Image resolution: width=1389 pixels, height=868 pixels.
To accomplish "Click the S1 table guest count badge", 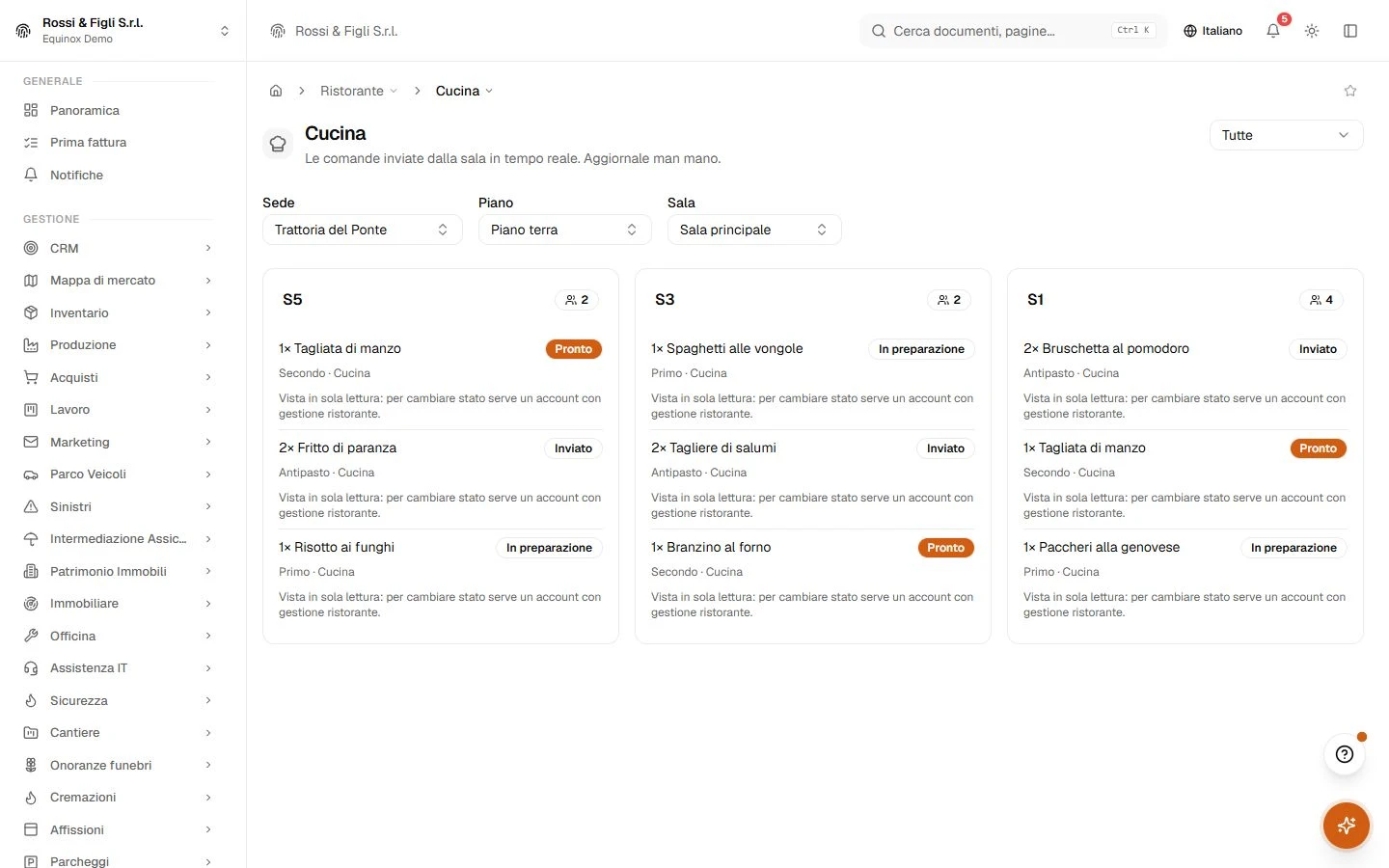I will pos(1321,300).
